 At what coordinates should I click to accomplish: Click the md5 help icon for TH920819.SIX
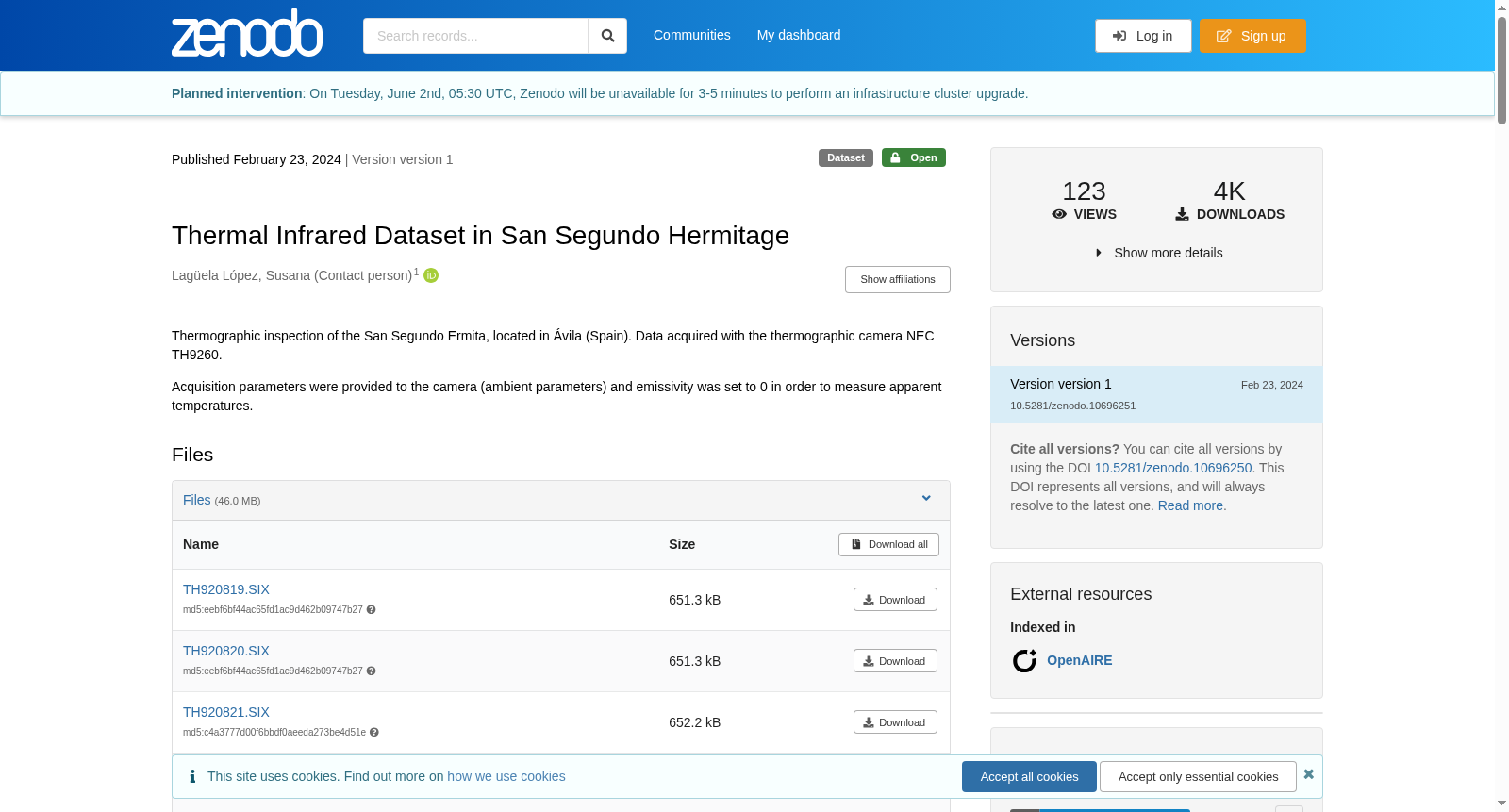(372, 610)
